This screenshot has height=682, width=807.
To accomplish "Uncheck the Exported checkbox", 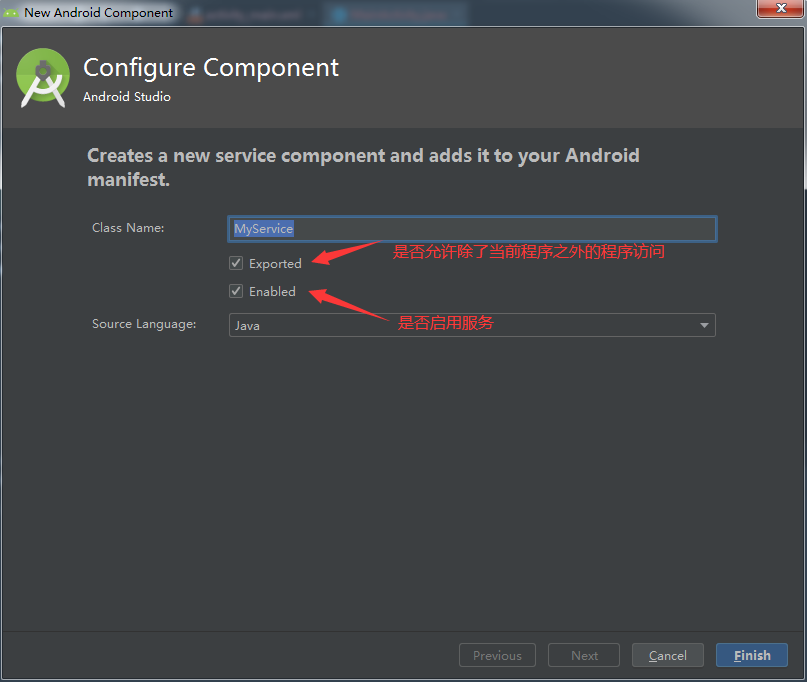I will pyautogui.click(x=236, y=263).
